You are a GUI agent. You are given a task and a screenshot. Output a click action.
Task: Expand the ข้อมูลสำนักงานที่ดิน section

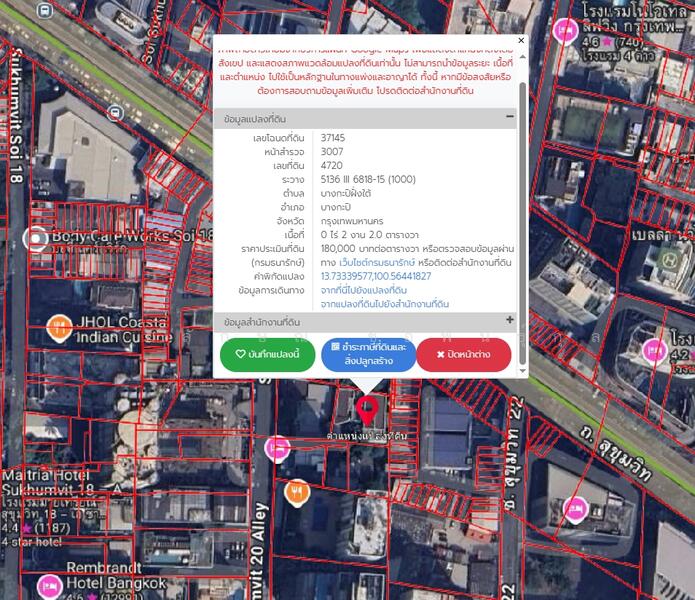tap(510, 321)
